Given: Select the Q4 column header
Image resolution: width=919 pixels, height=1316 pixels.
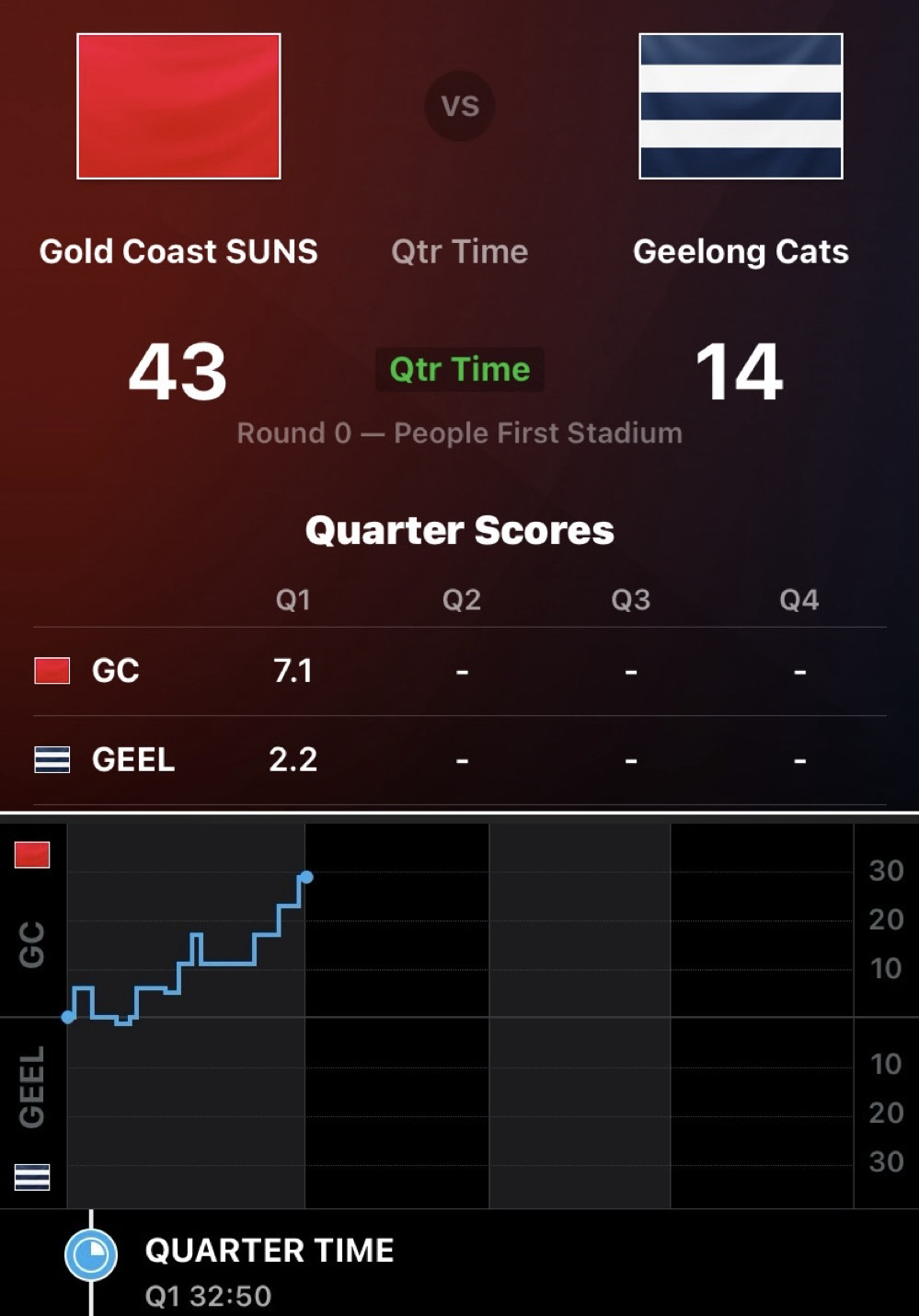Looking at the screenshot, I should [x=798, y=600].
